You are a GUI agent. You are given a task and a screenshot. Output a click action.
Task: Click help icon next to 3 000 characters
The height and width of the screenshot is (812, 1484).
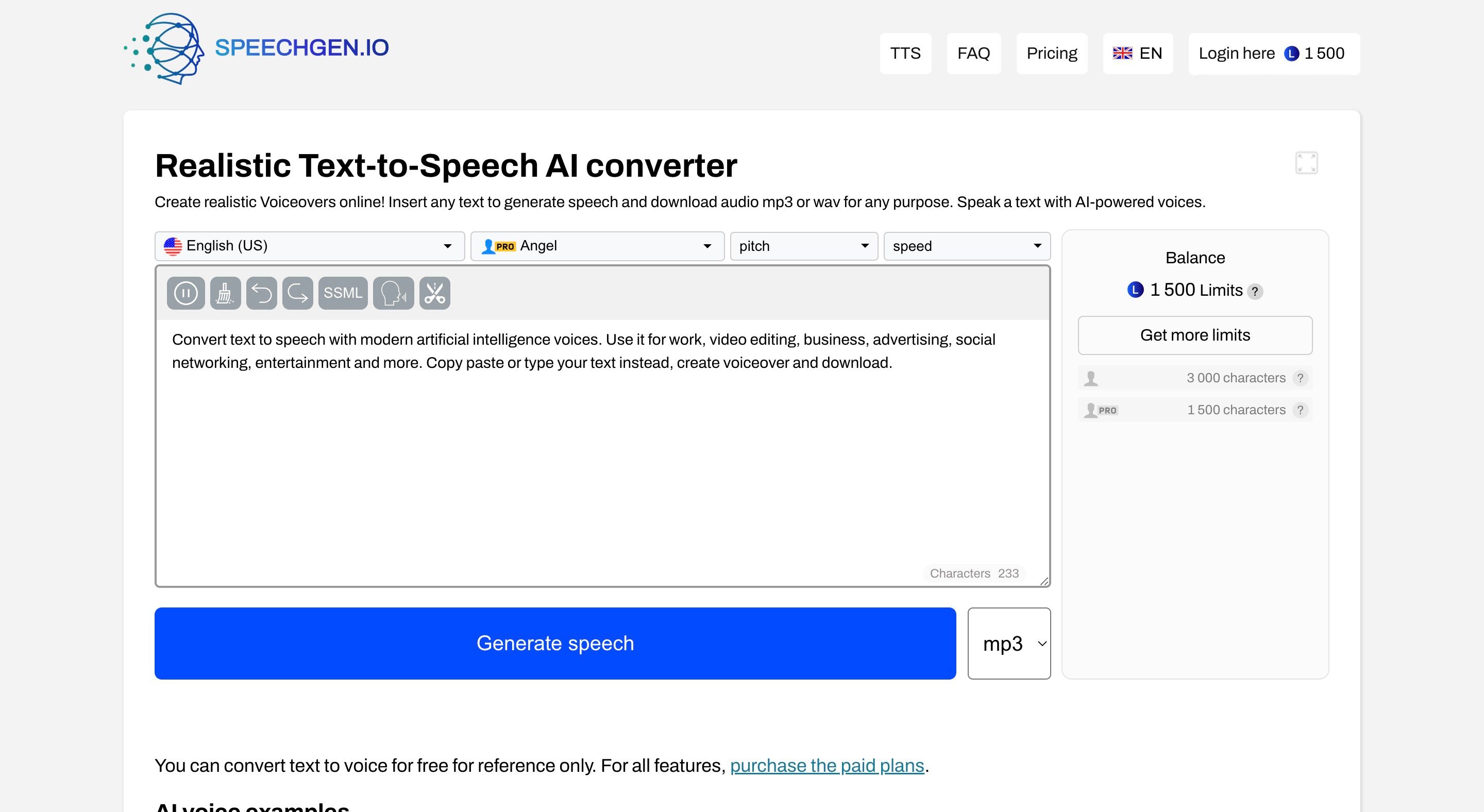tap(1300, 378)
